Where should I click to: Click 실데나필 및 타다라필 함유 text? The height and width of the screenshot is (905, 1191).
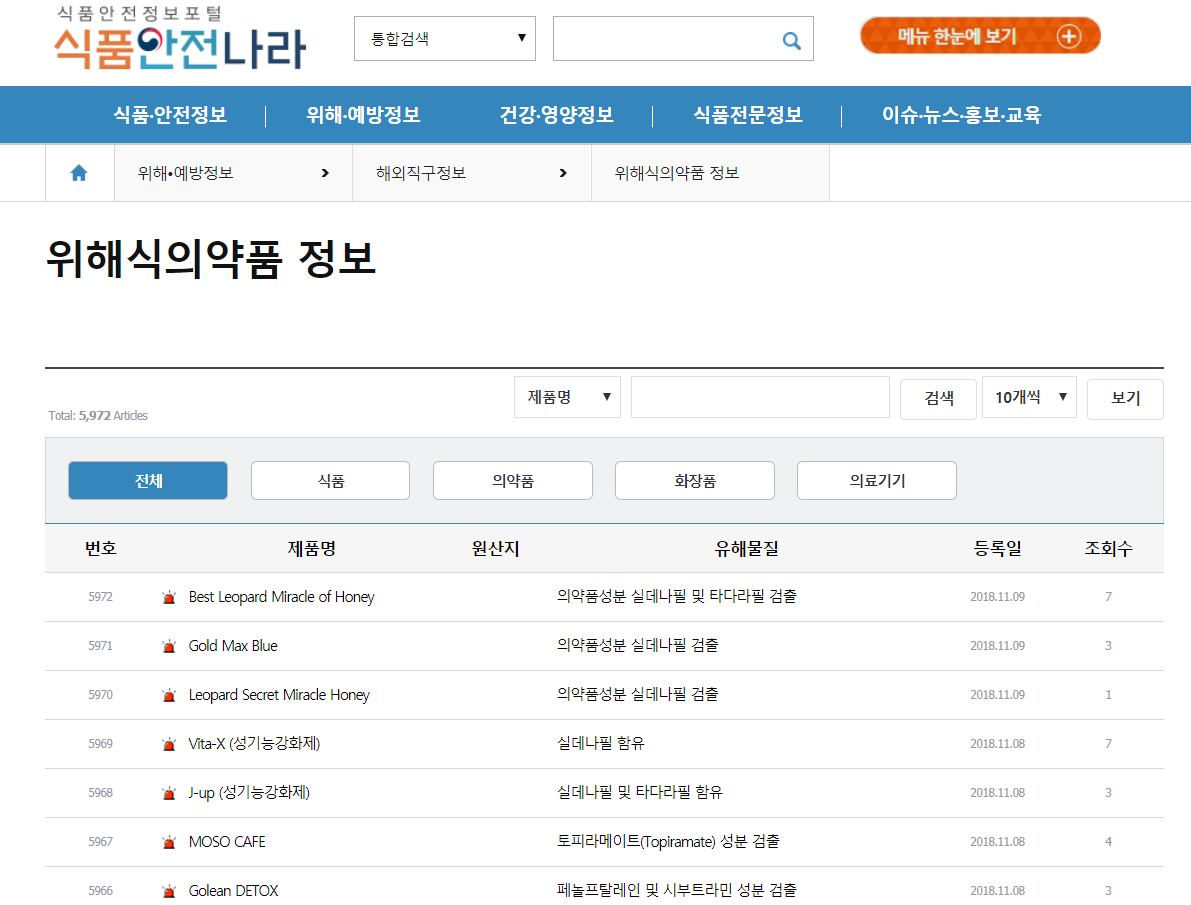[x=640, y=793]
